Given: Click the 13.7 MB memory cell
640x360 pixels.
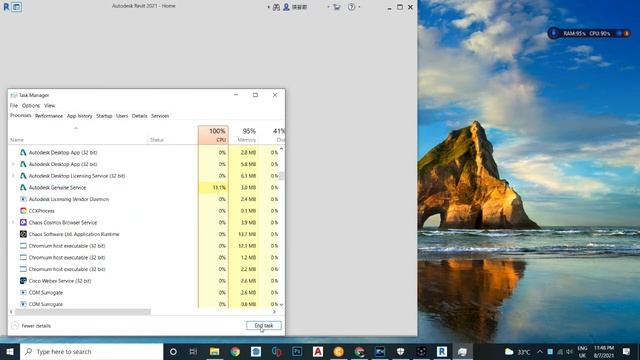Looking at the screenshot, I should click(244, 234).
